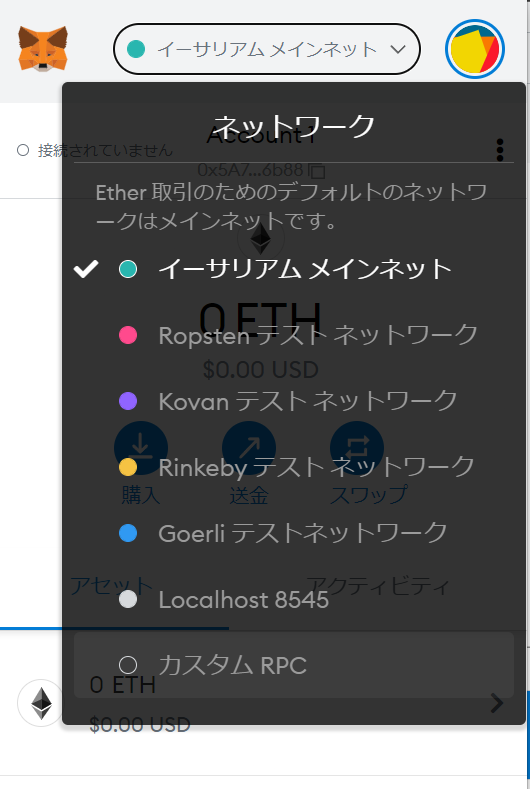Open the account avatar menu
The height and width of the screenshot is (789, 530).
[475, 49]
